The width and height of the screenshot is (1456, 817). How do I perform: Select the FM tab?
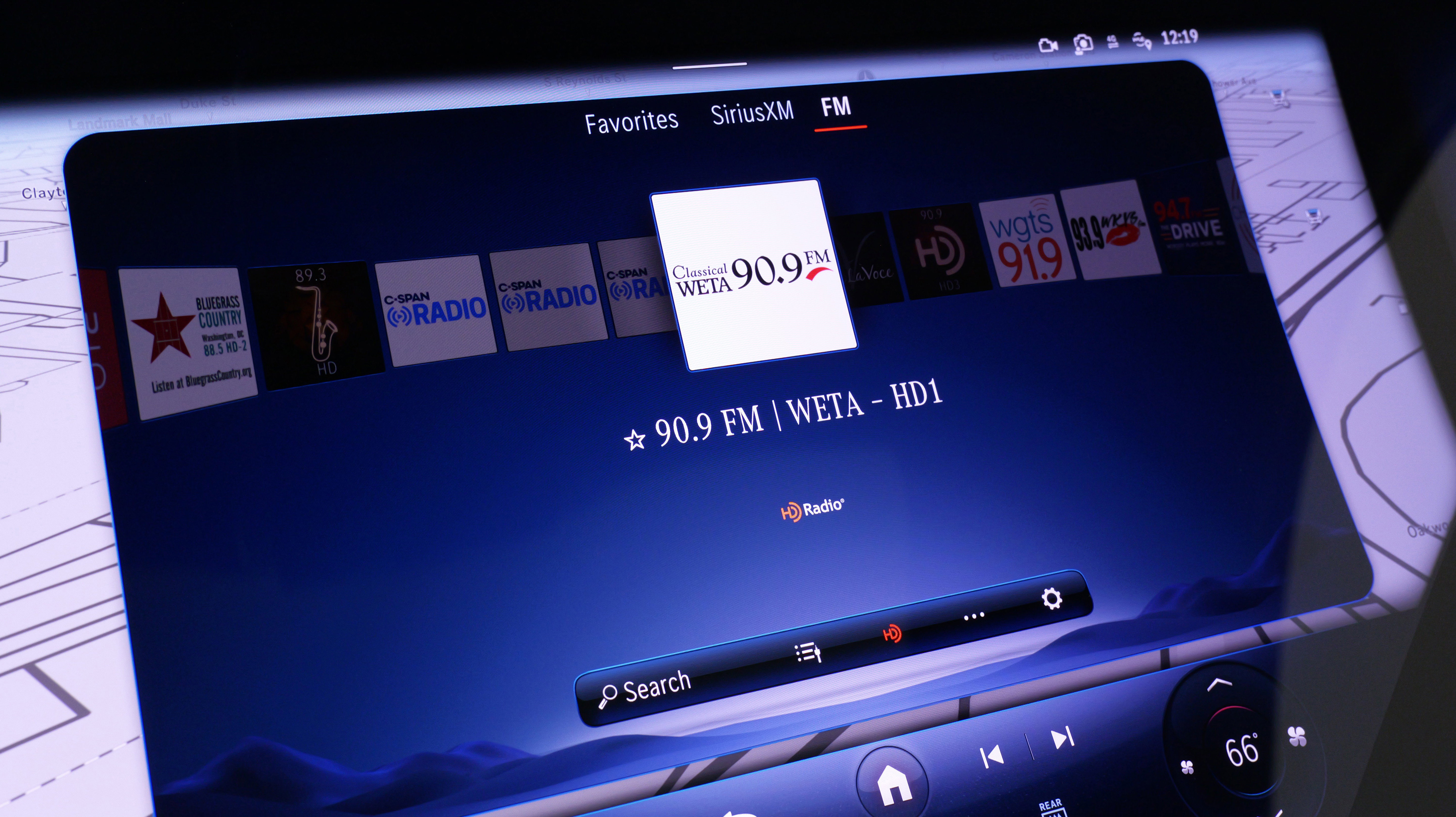(x=836, y=107)
